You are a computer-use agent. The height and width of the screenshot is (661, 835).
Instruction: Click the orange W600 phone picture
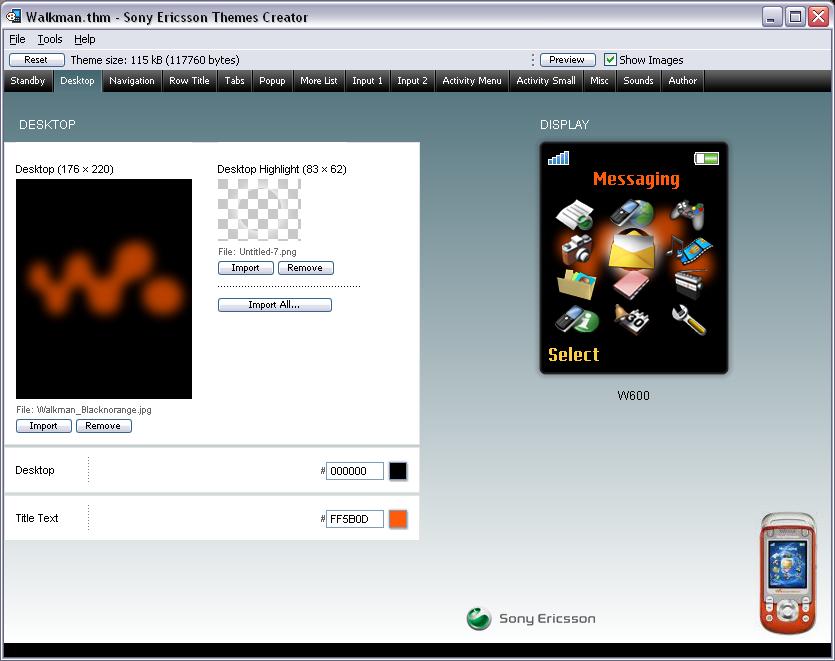tap(788, 573)
